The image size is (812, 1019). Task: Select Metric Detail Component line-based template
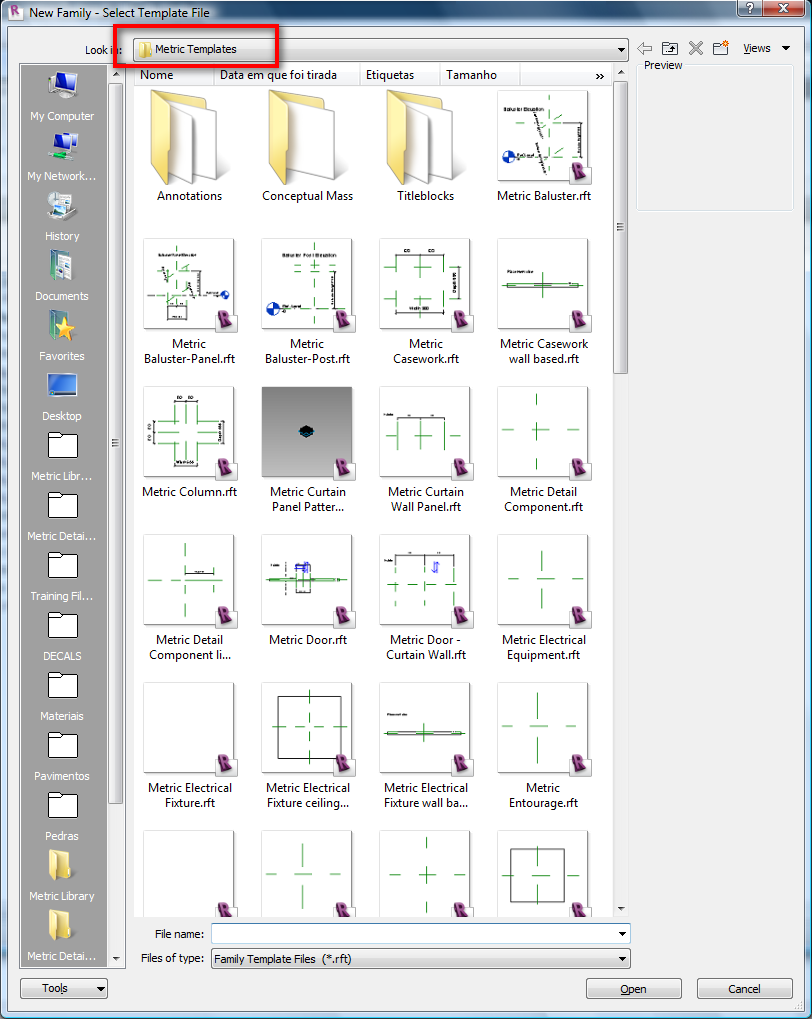click(x=189, y=598)
